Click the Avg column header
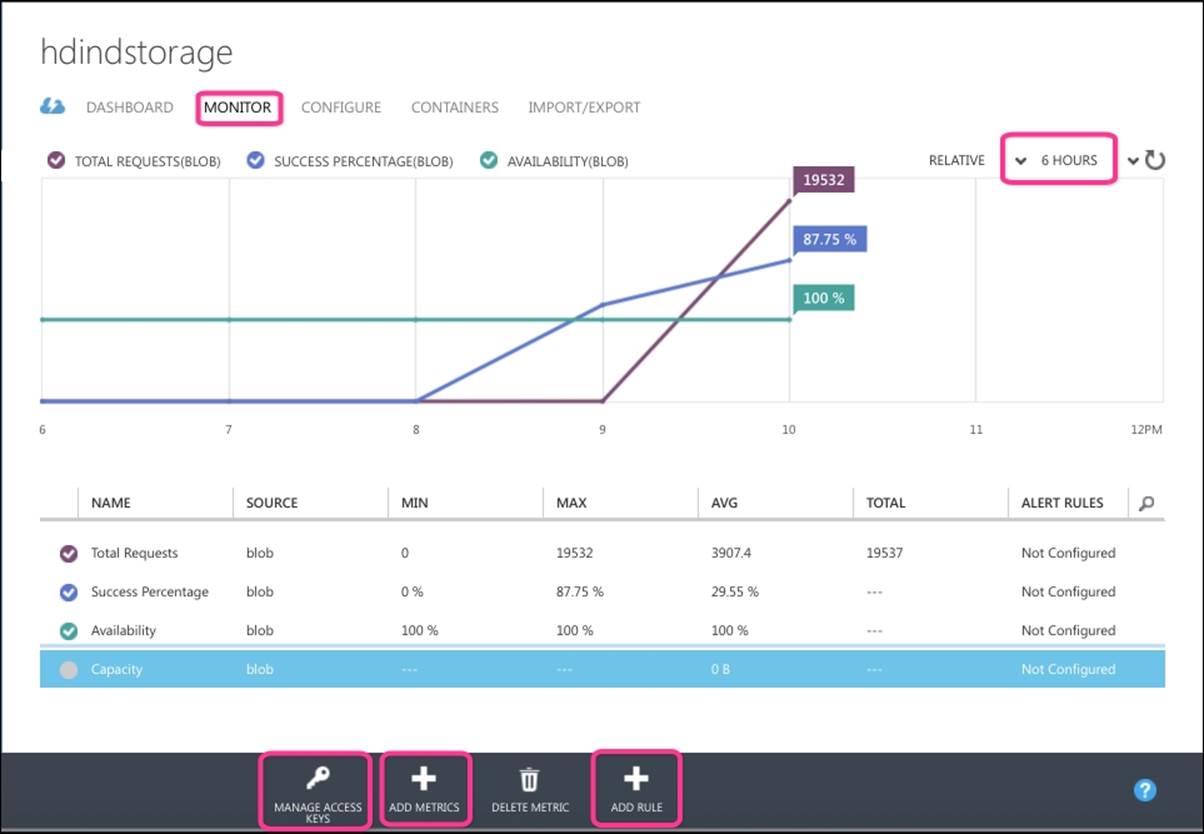 [x=725, y=503]
